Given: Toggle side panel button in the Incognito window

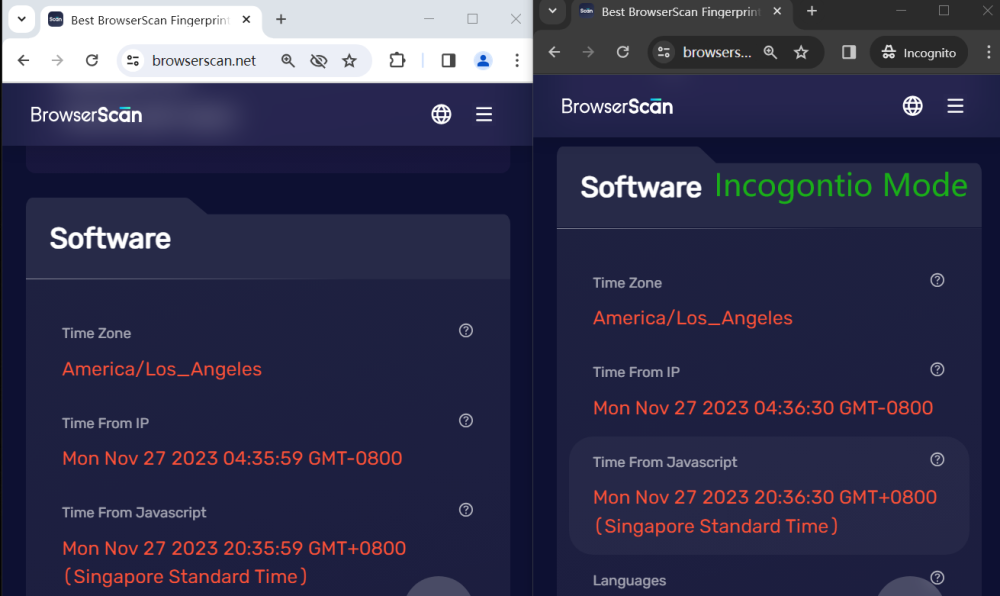Looking at the screenshot, I should pos(849,52).
